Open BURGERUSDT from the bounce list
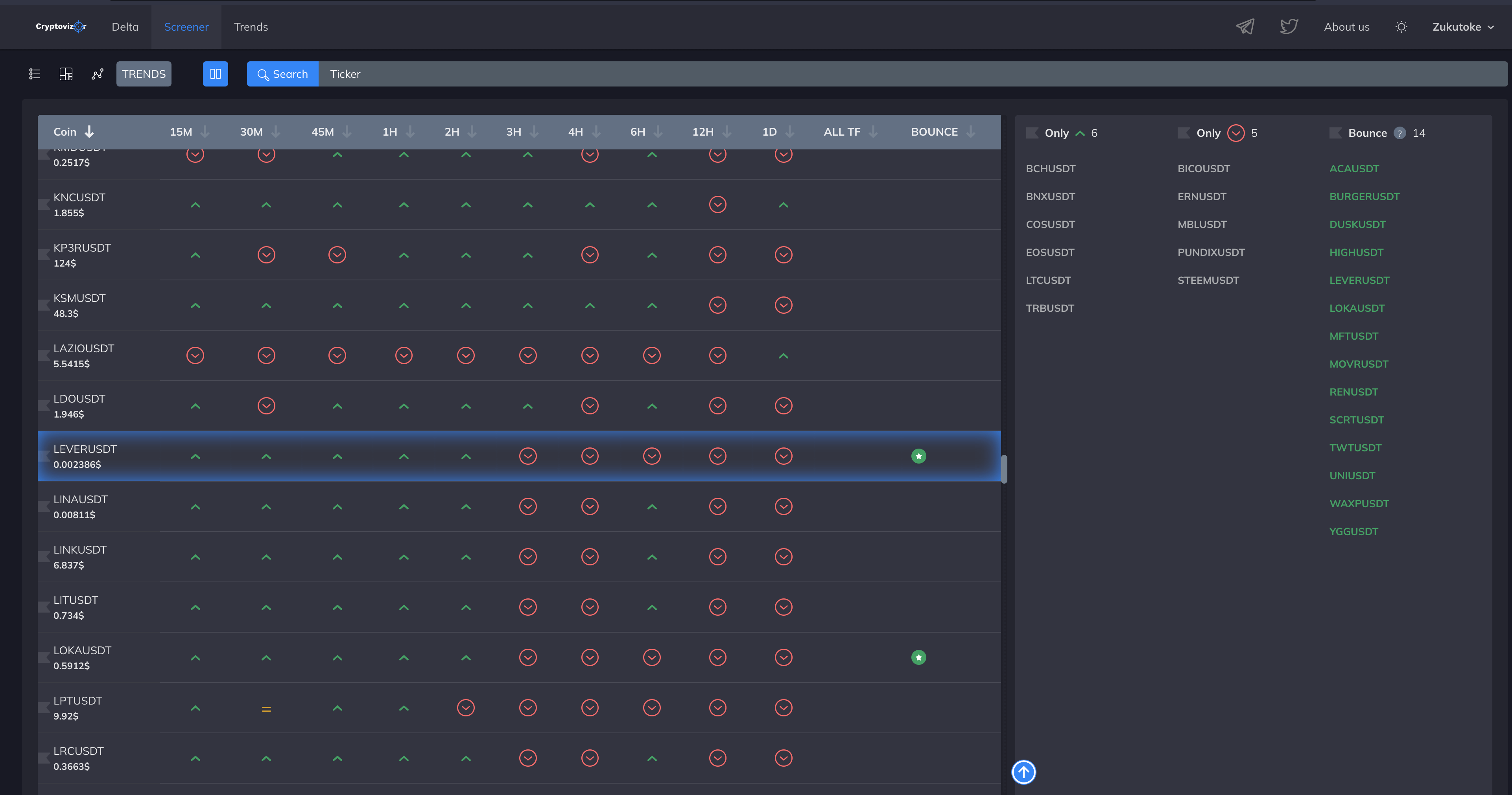Viewport: 1512px width, 795px height. pos(1364,197)
